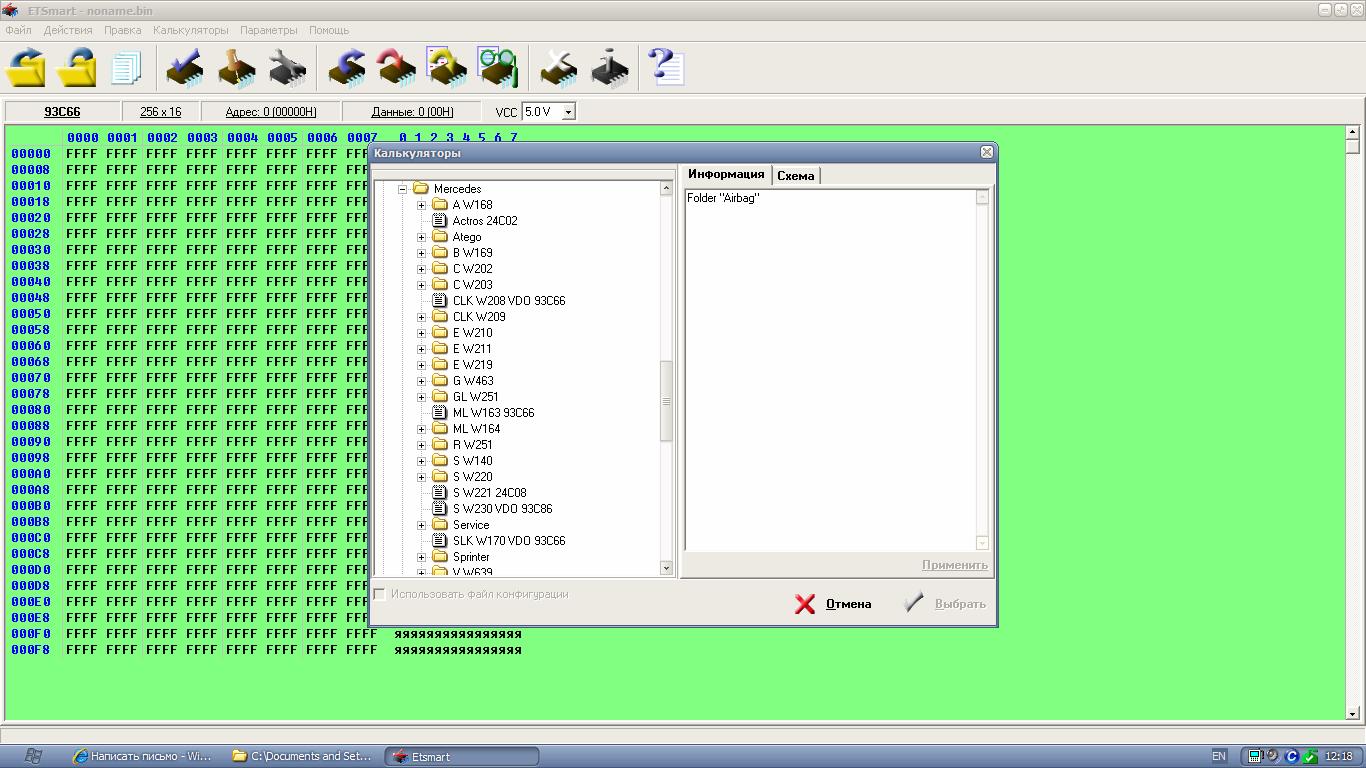Click the calculator tray icon in system tray

pos(1254,756)
